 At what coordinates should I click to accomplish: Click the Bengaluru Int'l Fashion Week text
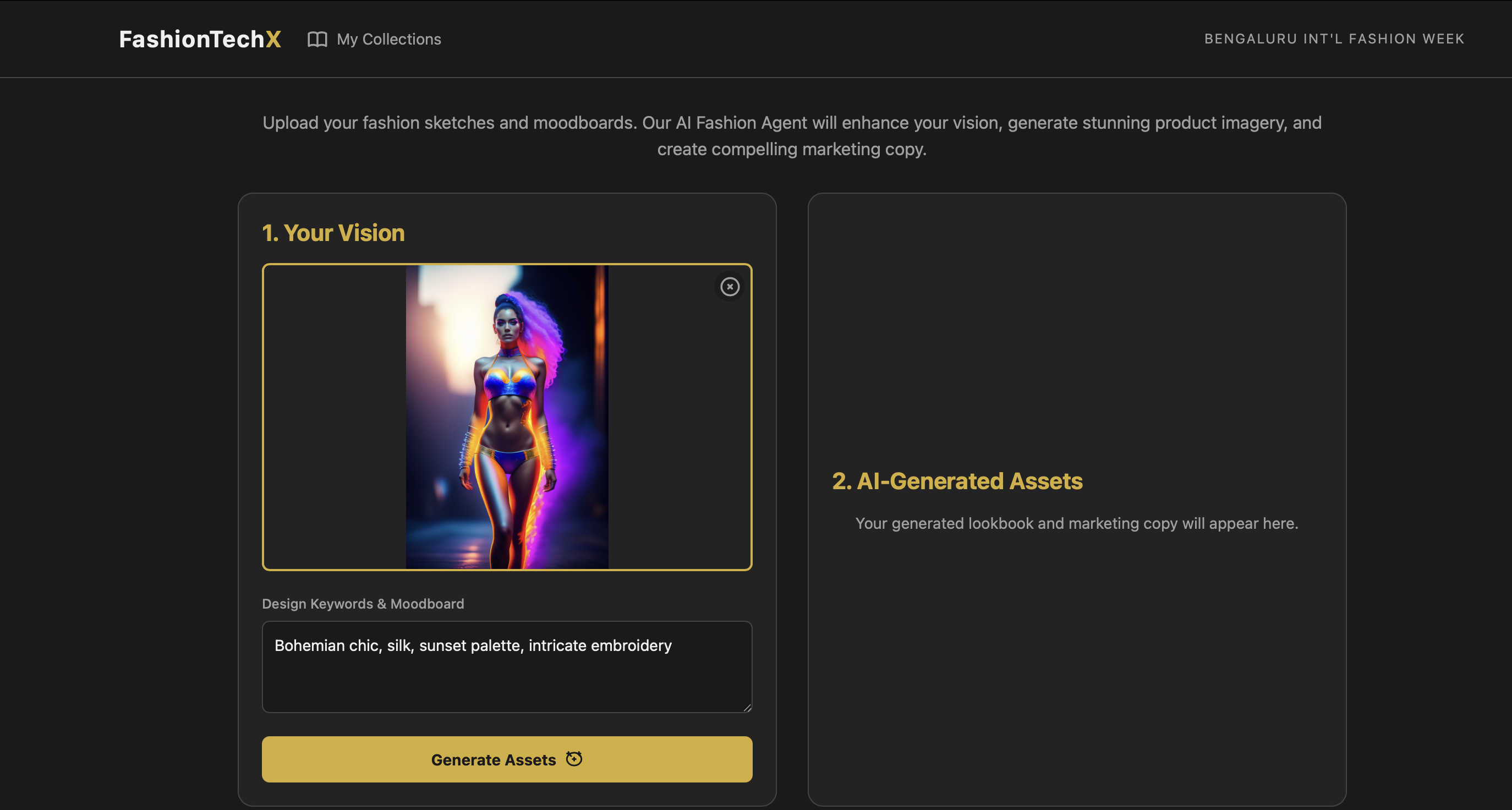[1334, 39]
